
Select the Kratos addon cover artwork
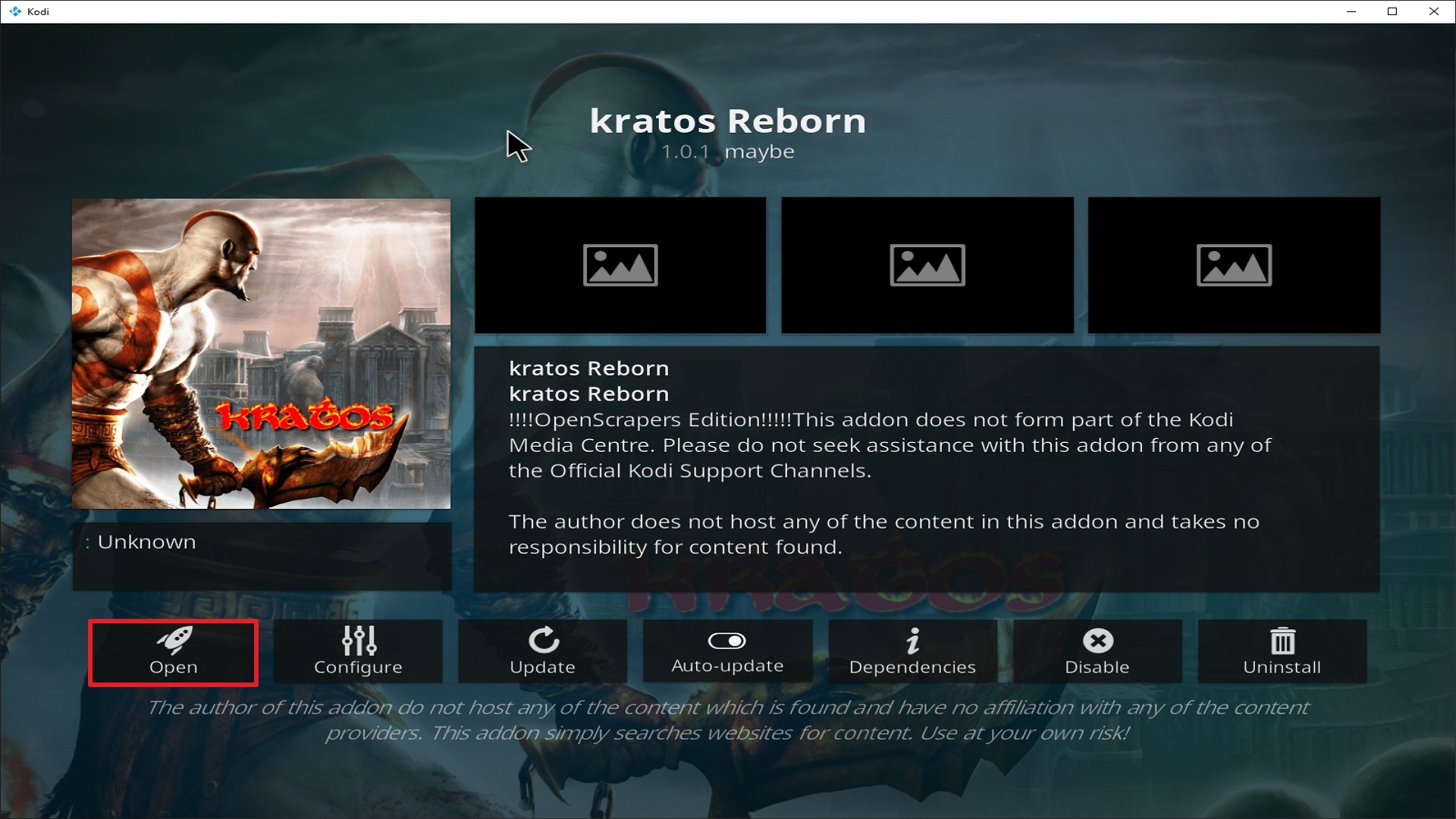pos(262,353)
